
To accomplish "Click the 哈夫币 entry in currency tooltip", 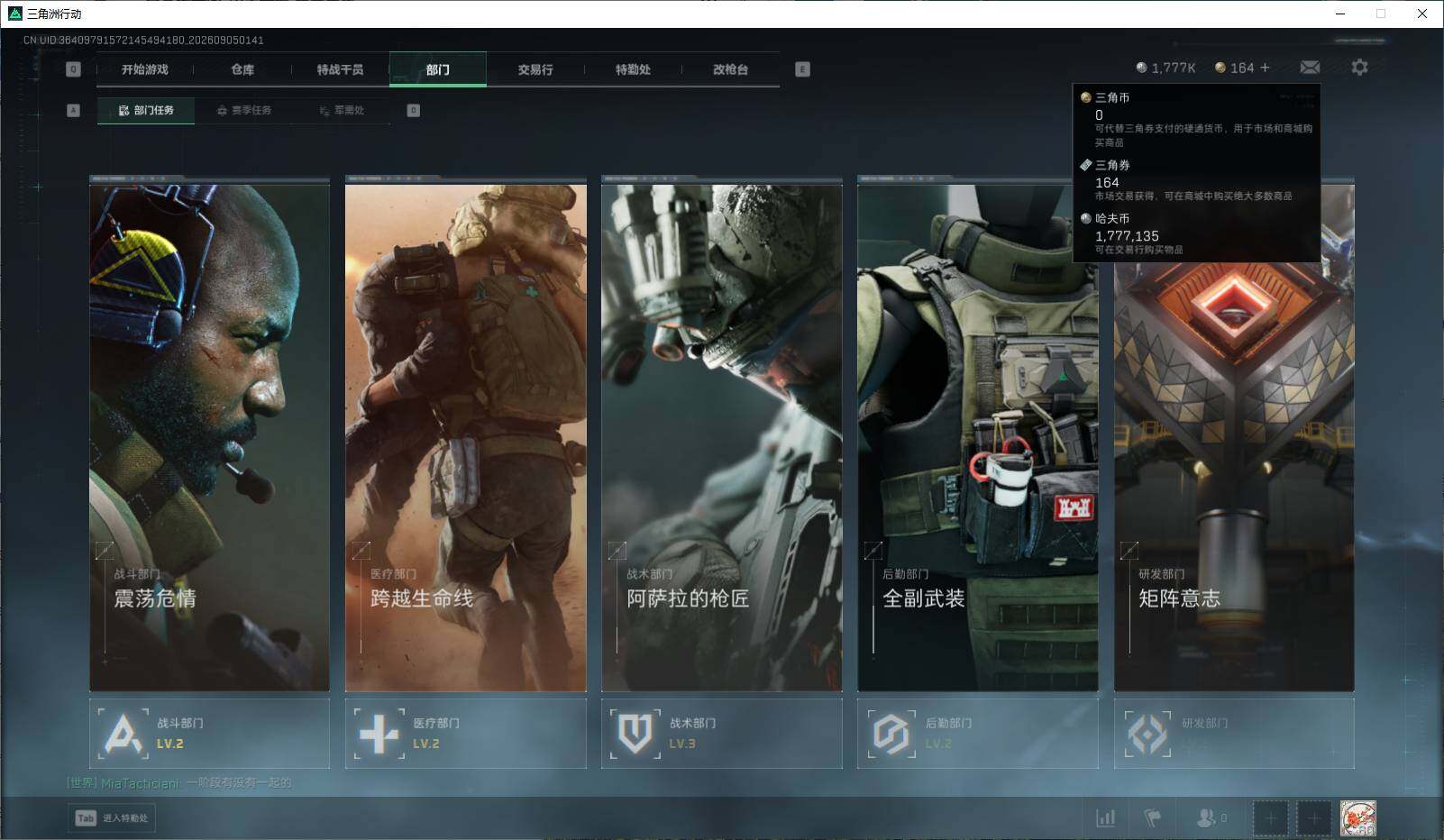I will [x=1196, y=233].
